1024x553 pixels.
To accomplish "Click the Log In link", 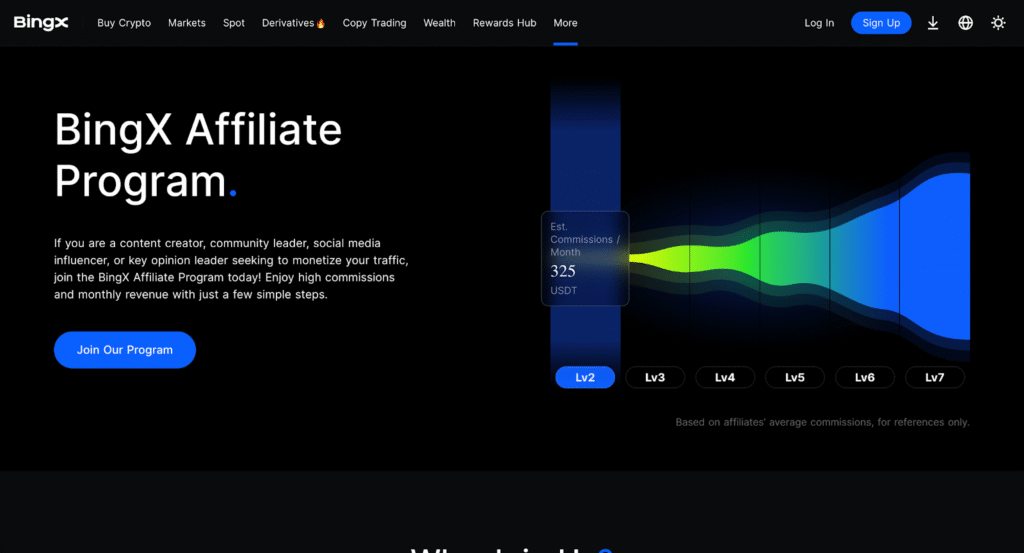I will click(819, 23).
